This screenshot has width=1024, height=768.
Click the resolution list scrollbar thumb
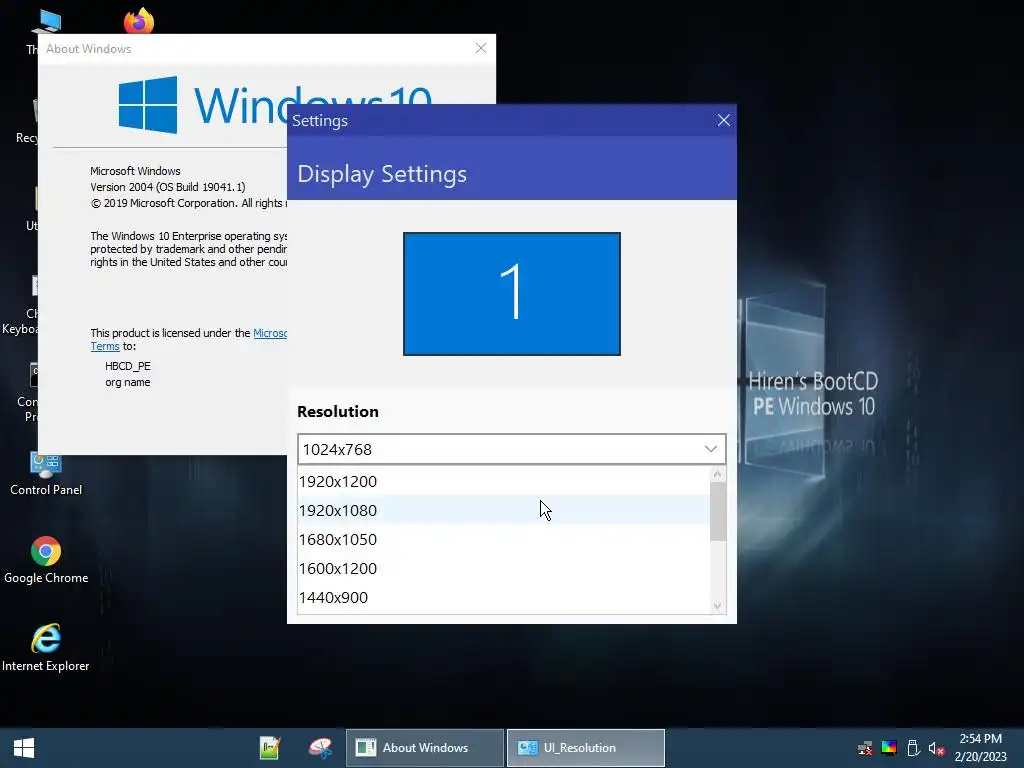[x=718, y=511]
